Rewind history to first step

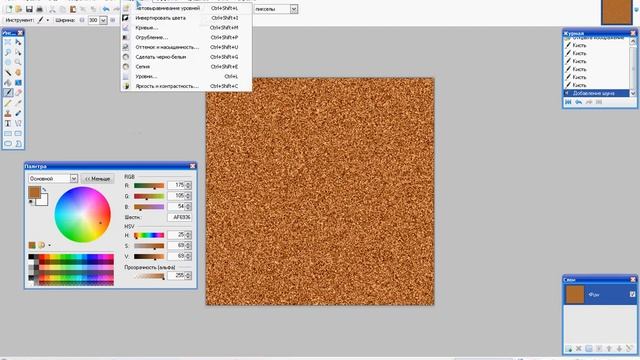coord(568,102)
